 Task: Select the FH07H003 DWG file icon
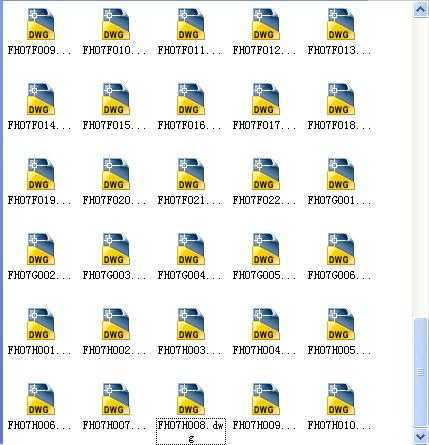tap(191, 324)
